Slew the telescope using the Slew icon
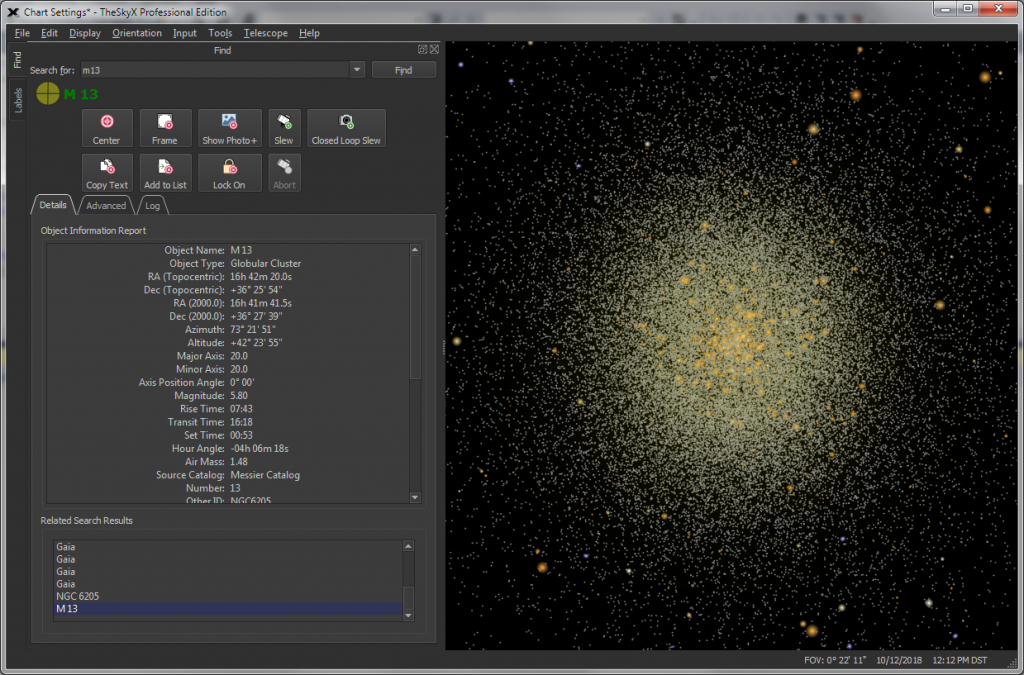The height and width of the screenshot is (675, 1024). pyautogui.click(x=284, y=128)
